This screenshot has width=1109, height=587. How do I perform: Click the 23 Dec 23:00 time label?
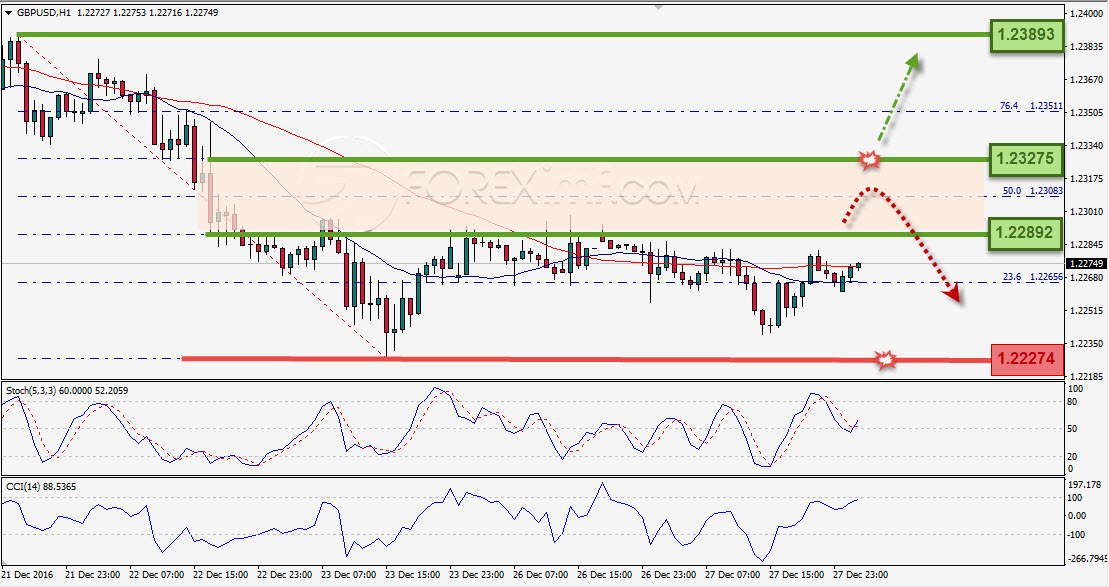[477, 575]
